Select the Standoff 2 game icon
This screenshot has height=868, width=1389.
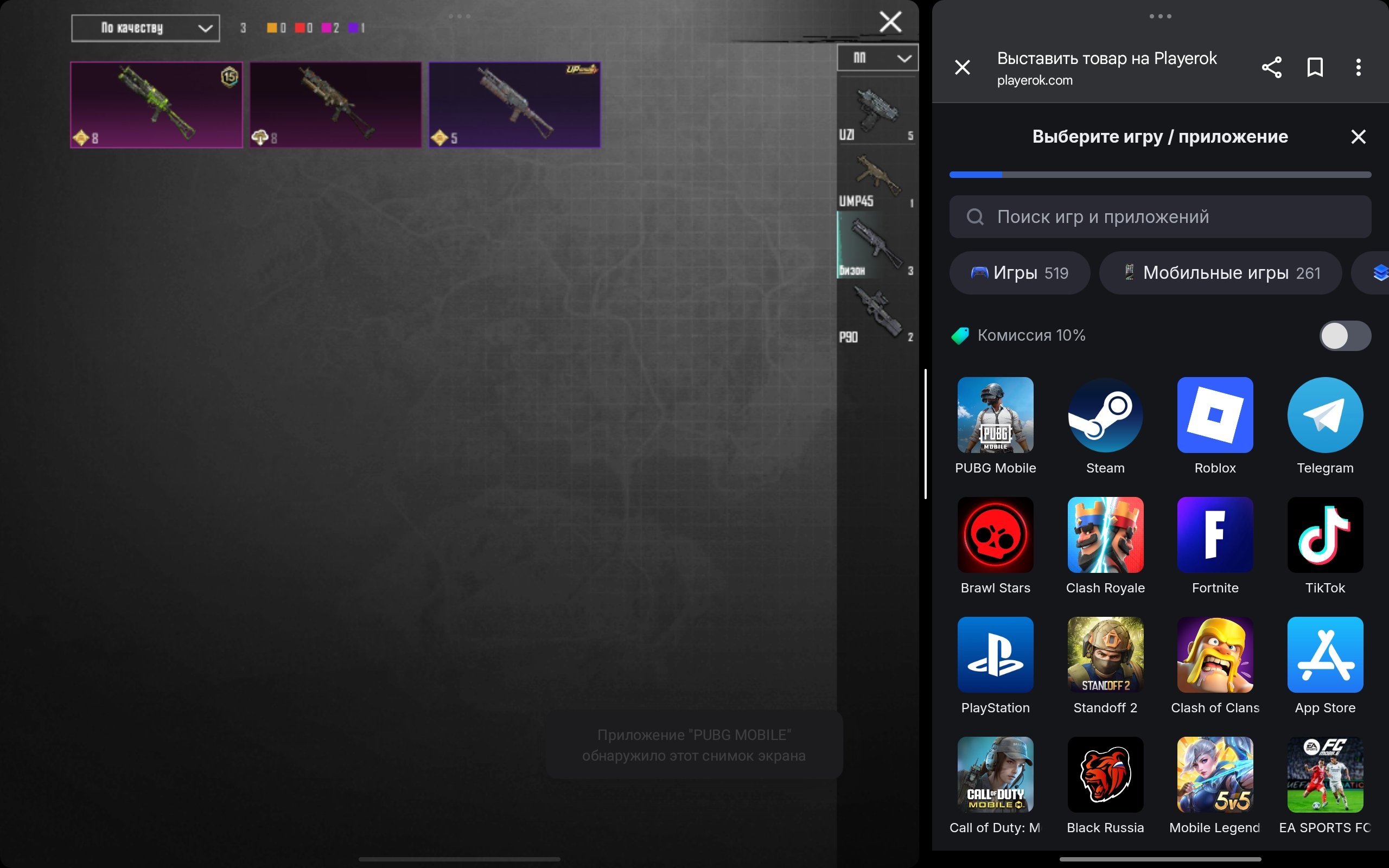coord(1105,655)
